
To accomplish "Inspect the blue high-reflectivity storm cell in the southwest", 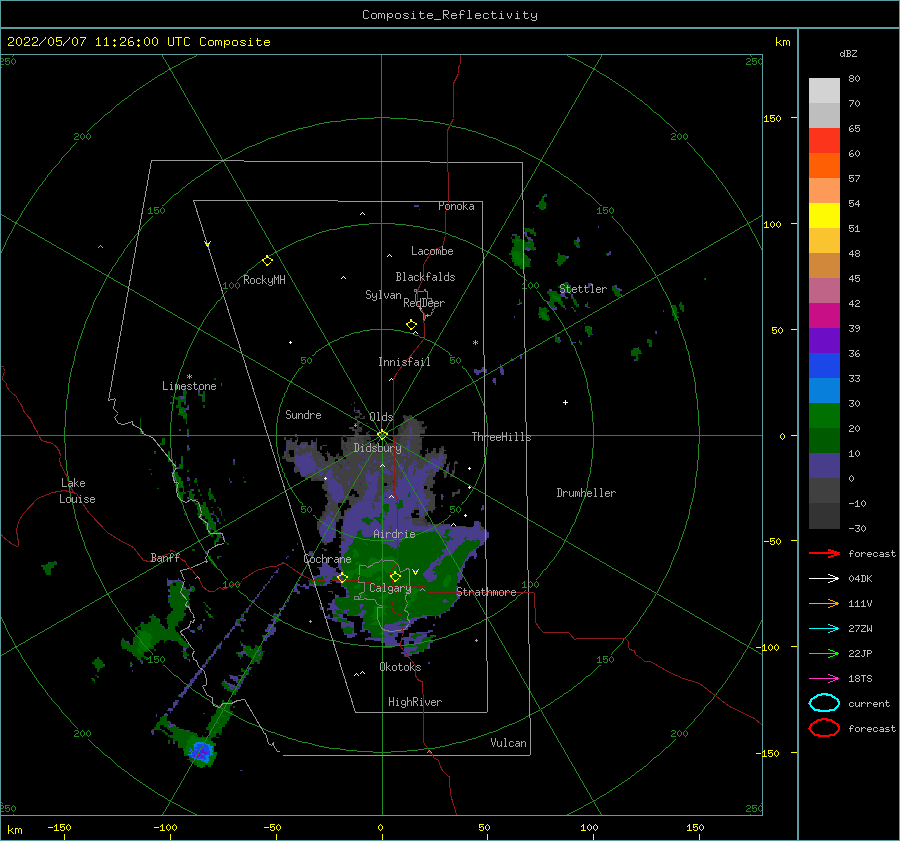I will 201,751.
